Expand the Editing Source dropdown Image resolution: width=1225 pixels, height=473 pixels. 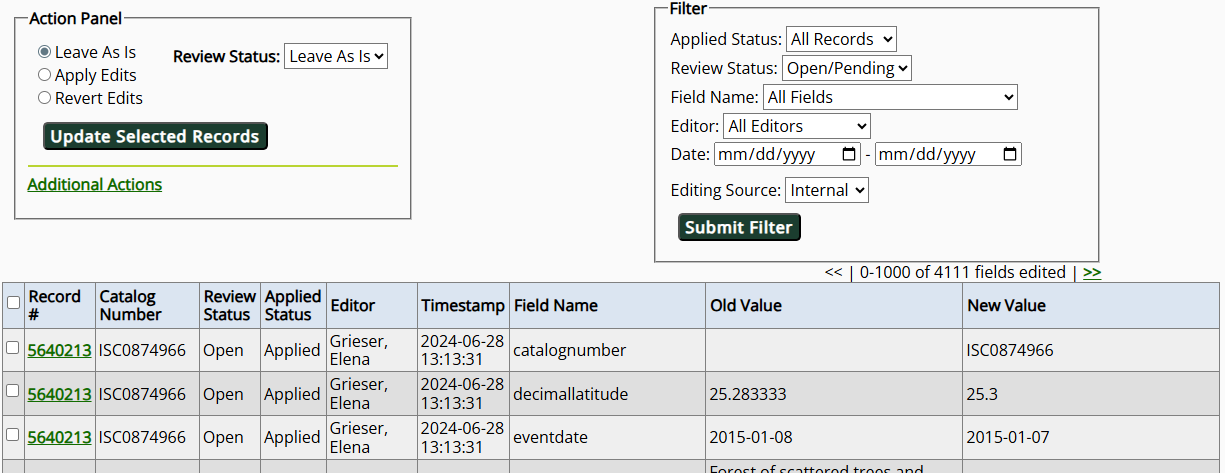point(827,190)
